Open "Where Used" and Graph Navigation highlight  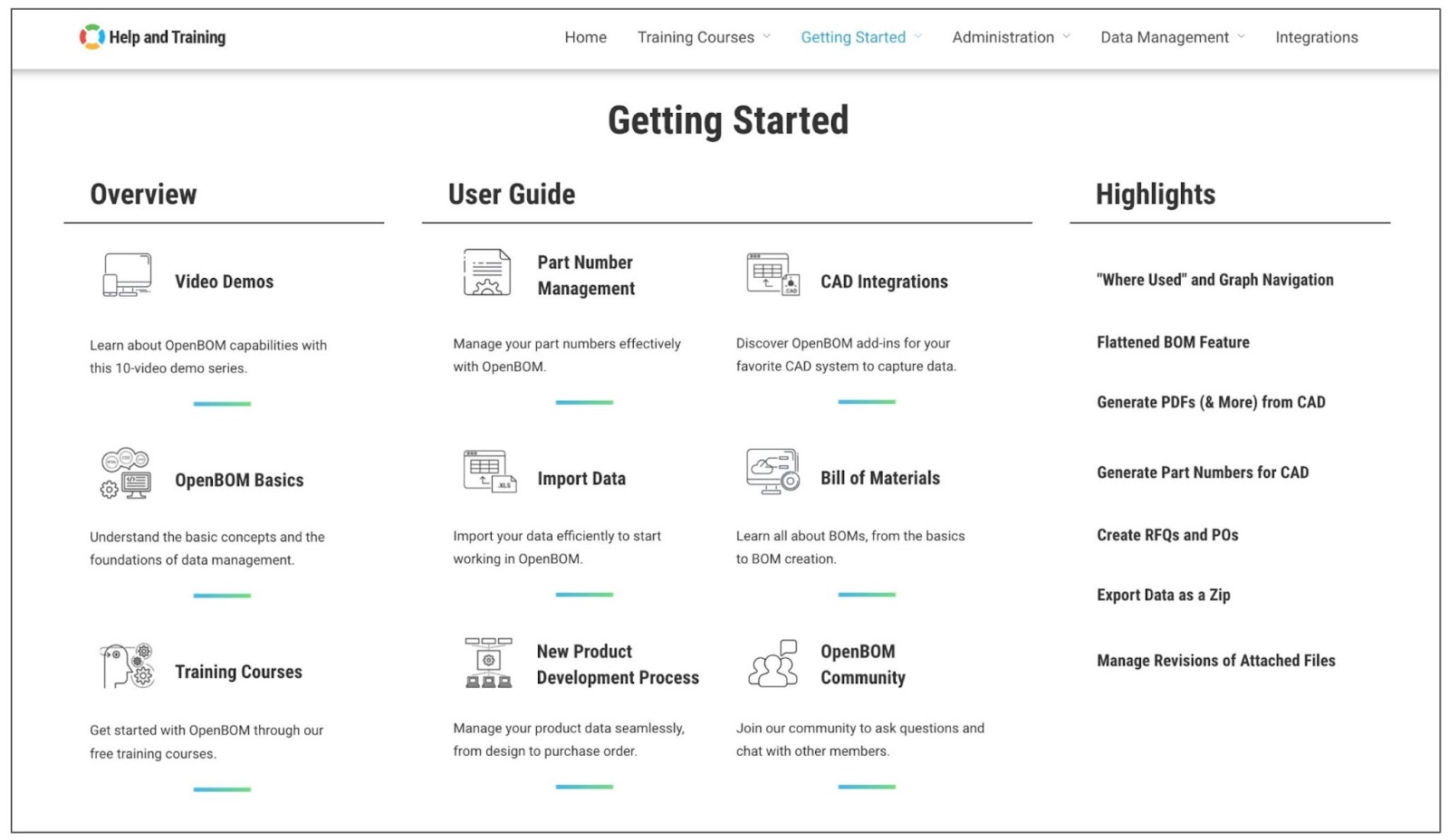(x=1215, y=280)
